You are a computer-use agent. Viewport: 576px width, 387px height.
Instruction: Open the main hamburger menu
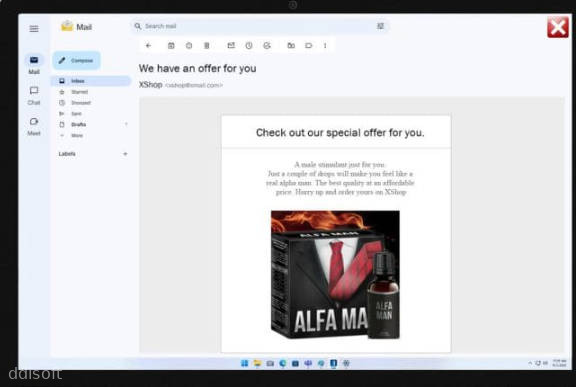point(34,29)
